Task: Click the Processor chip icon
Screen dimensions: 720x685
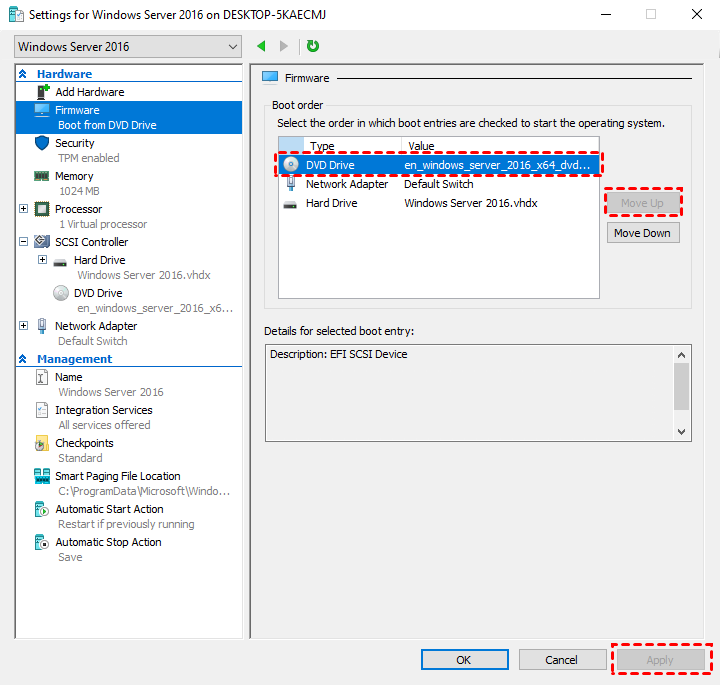Action: coord(42,209)
